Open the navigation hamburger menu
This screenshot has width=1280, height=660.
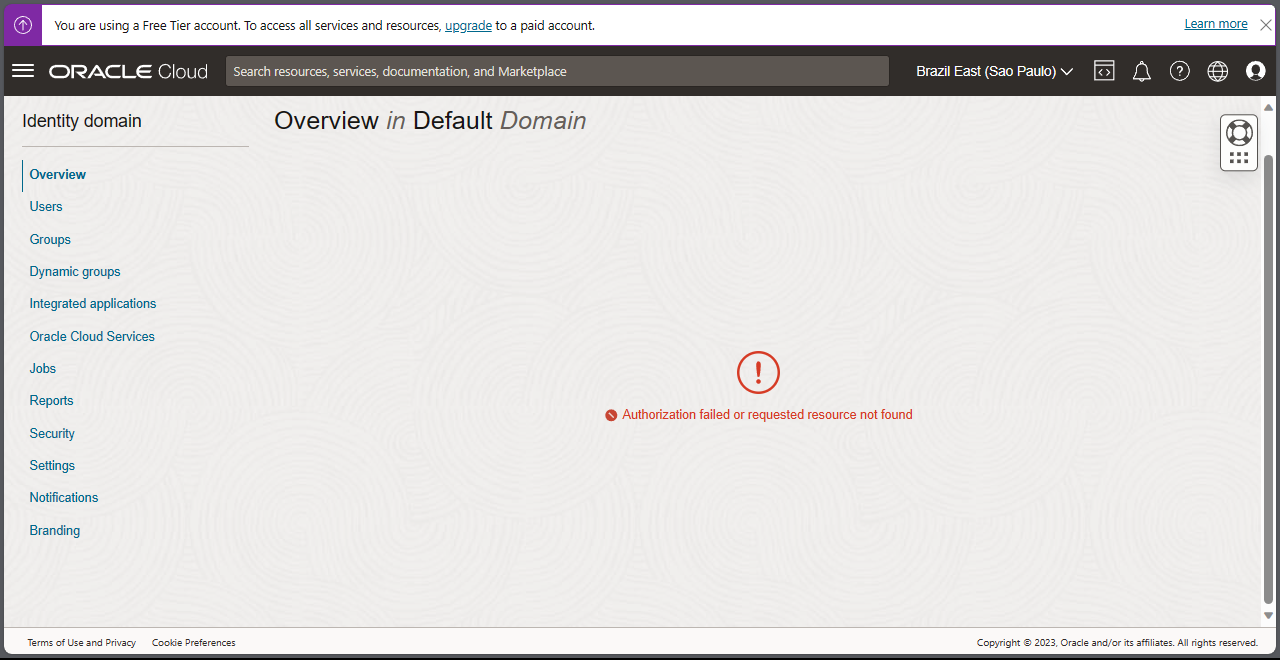[23, 70]
